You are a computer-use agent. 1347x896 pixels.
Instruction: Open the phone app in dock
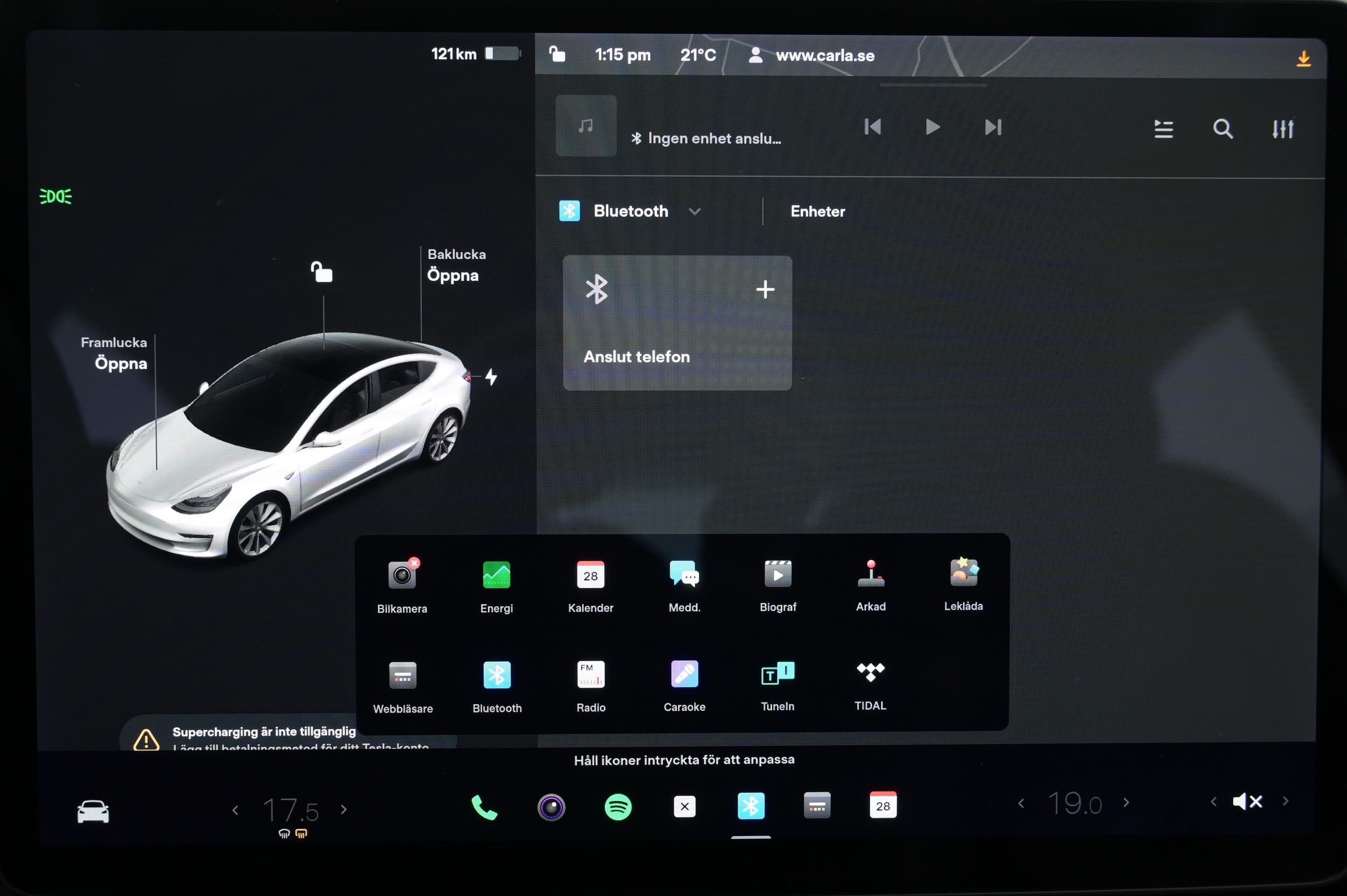pyautogui.click(x=484, y=808)
